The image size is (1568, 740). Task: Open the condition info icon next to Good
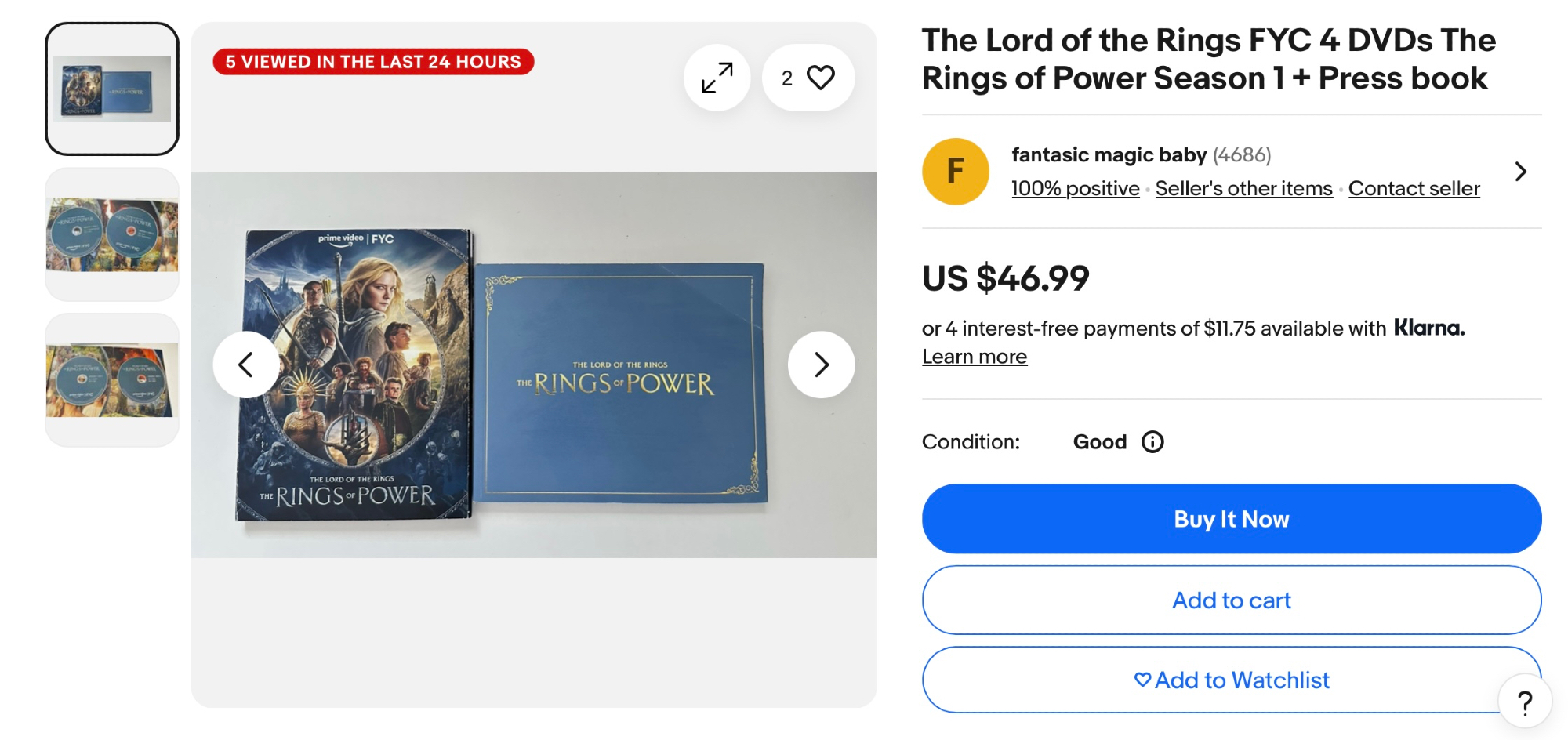pos(1152,442)
